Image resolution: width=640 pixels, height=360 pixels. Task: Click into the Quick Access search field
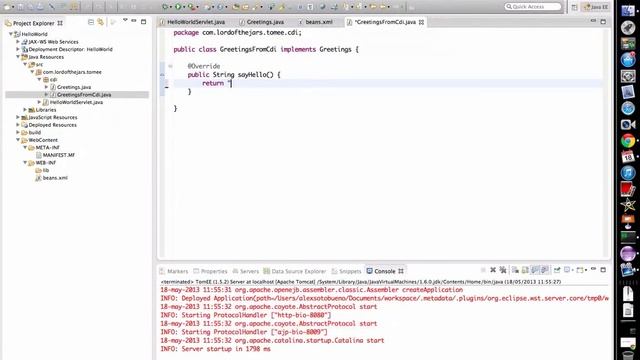pyautogui.click(x=533, y=7)
